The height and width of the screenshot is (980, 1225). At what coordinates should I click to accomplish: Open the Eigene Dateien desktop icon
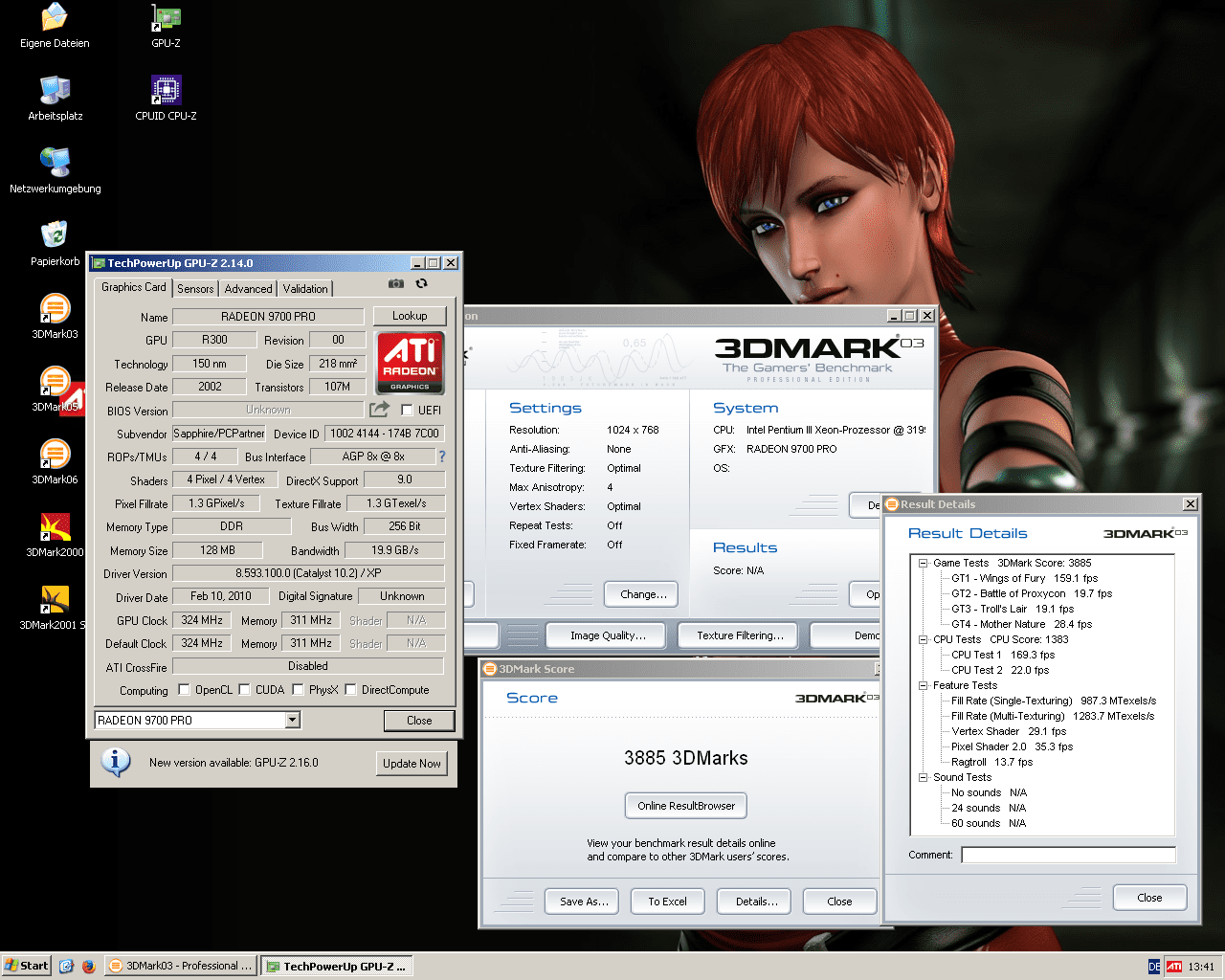click(55, 27)
